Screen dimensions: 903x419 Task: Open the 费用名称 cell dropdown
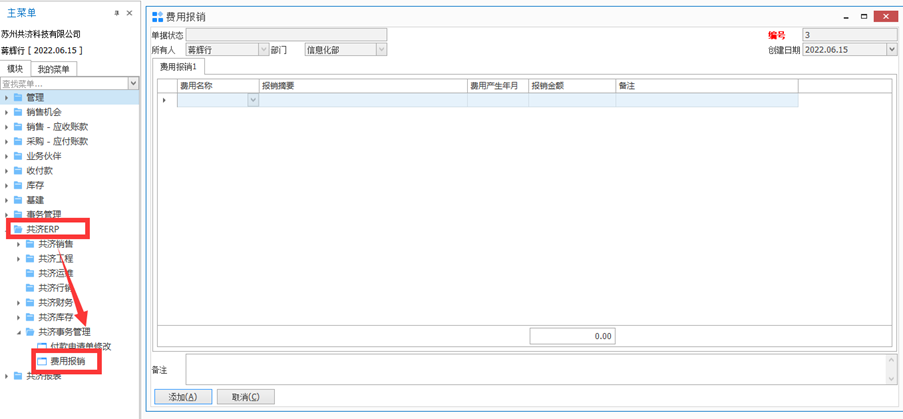pos(252,100)
